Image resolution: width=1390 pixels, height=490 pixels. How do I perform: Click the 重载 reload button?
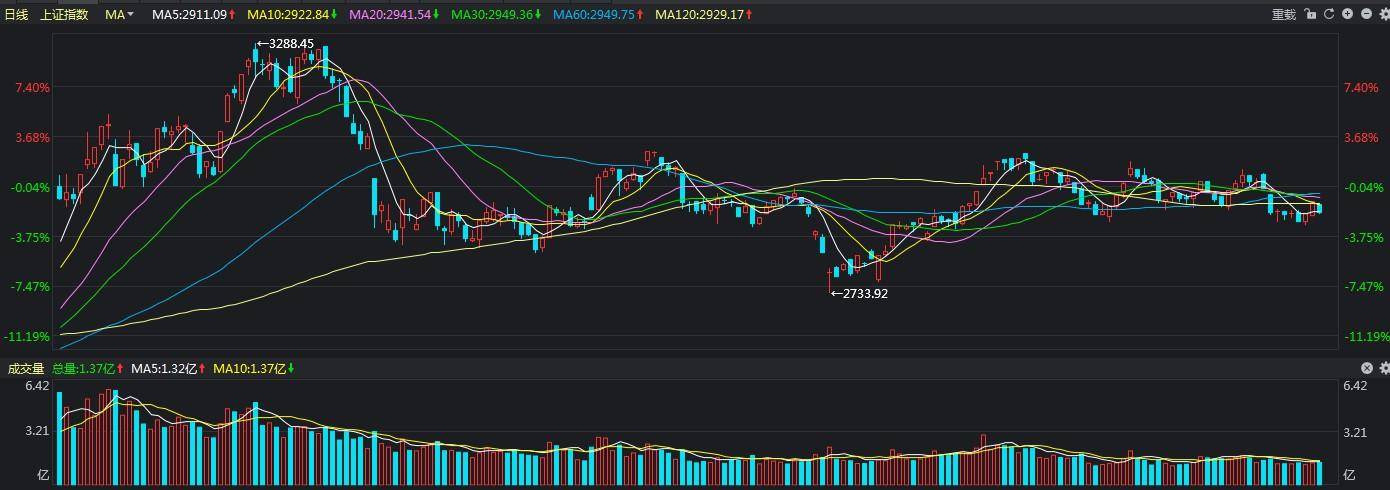tap(1284, 14)
